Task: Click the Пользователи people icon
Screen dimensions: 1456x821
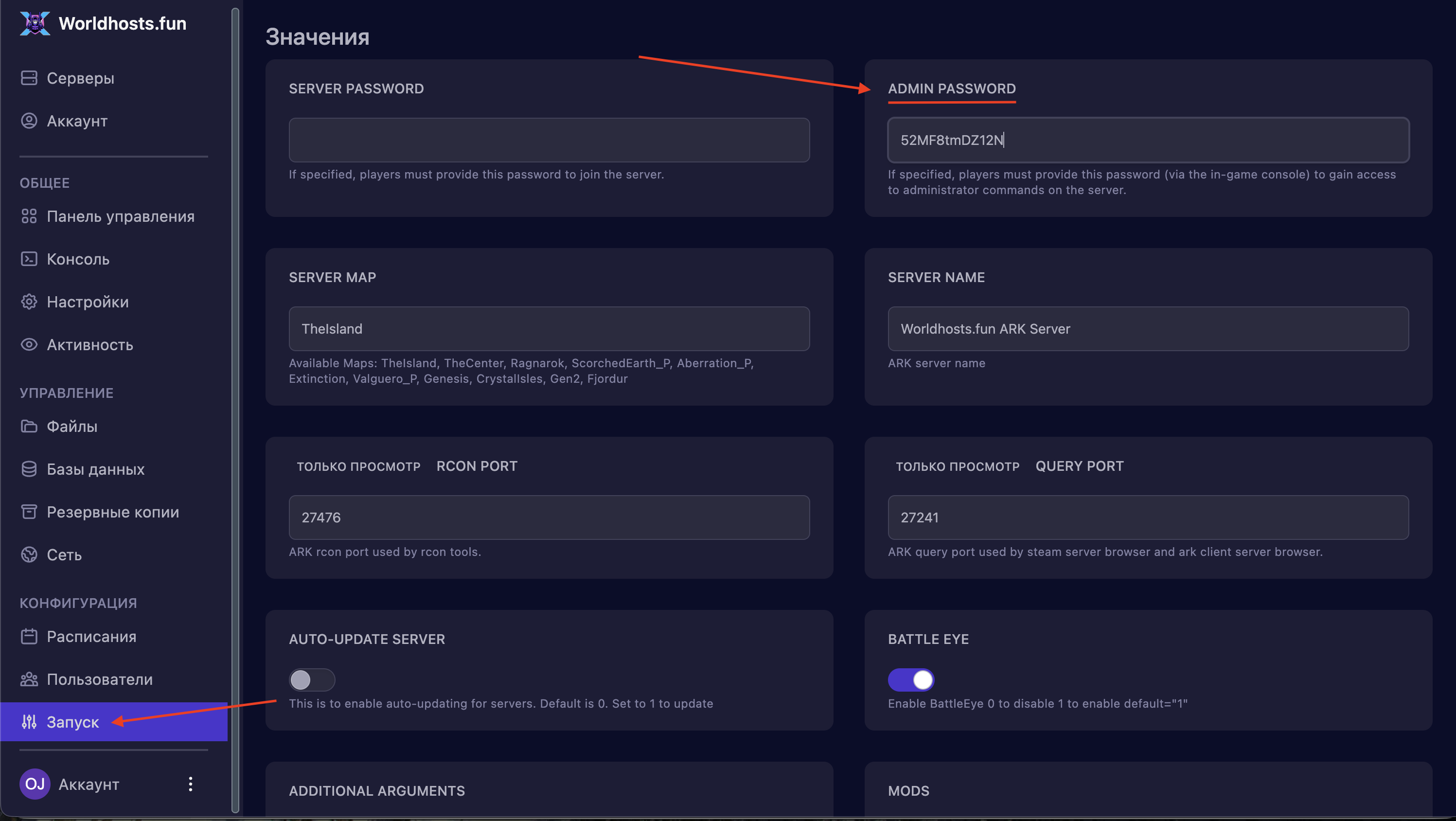Action: pos(29,679)
